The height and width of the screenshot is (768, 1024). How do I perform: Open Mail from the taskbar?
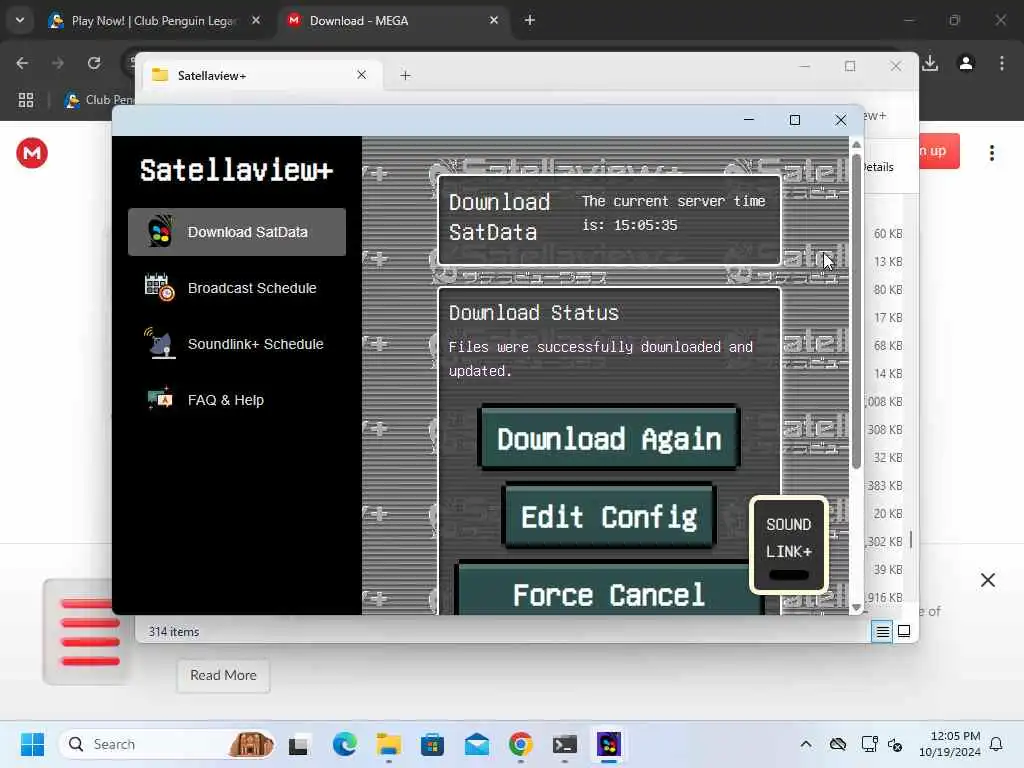tap(477, 744)
